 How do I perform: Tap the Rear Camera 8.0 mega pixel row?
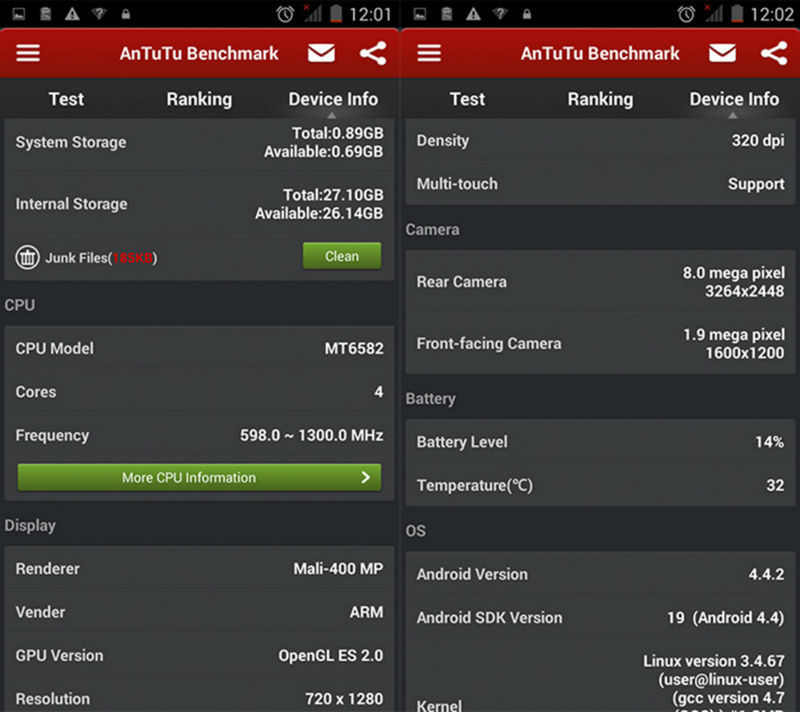(601, 282)
